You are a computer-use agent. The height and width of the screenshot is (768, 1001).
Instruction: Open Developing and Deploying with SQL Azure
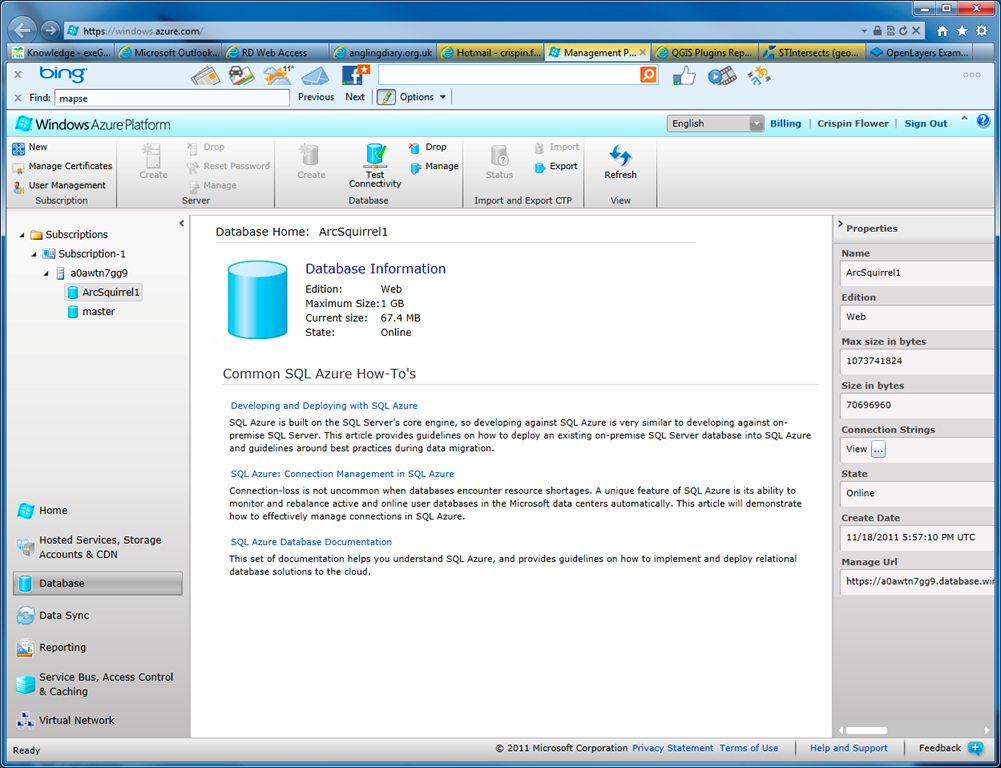click(324, 406)
